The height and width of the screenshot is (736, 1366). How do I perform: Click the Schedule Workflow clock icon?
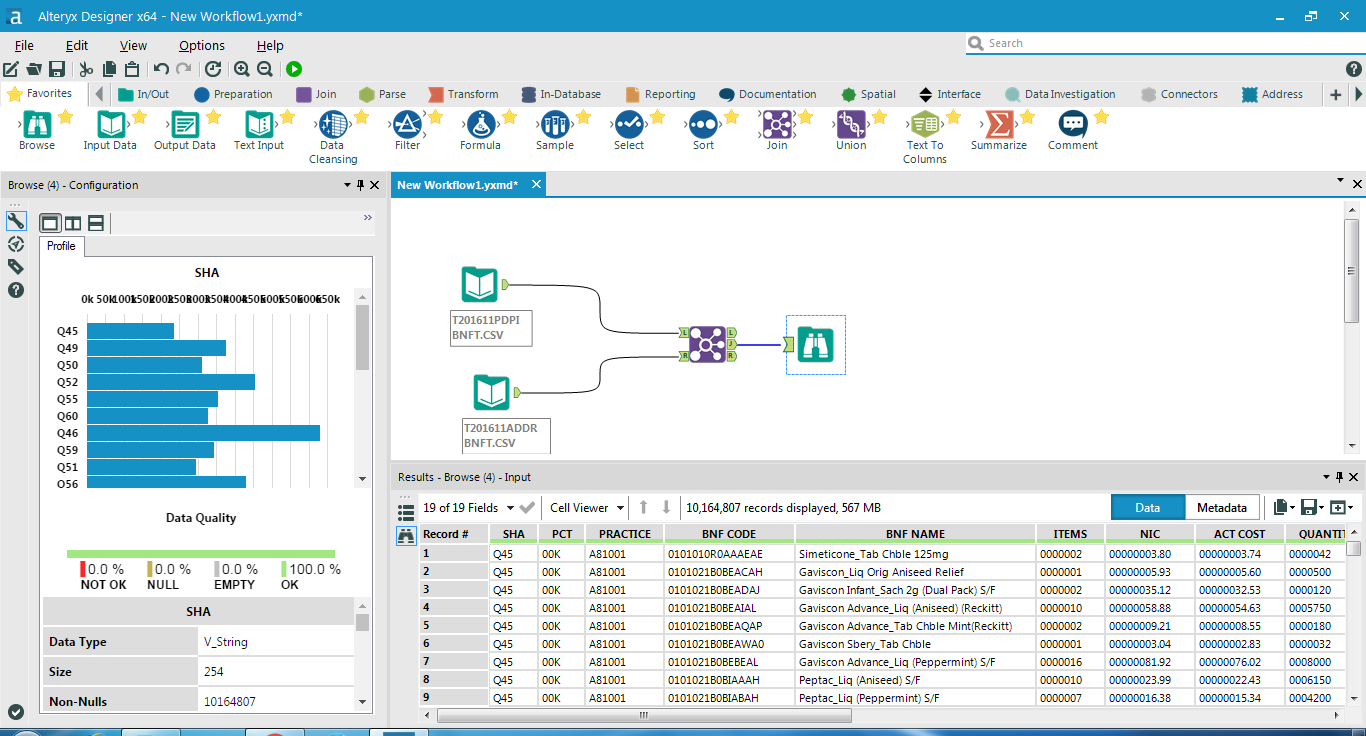tap(213, 69)
